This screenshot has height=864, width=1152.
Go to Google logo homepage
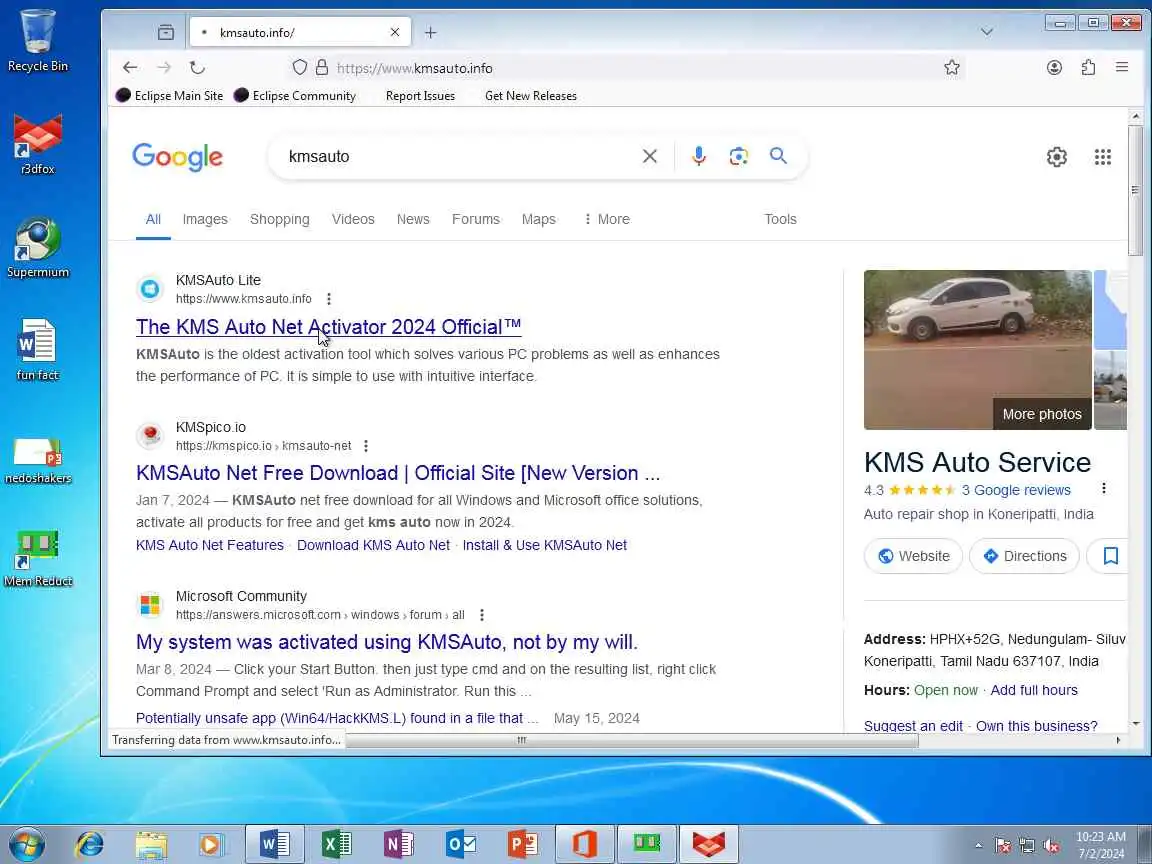tap(177, 156)
